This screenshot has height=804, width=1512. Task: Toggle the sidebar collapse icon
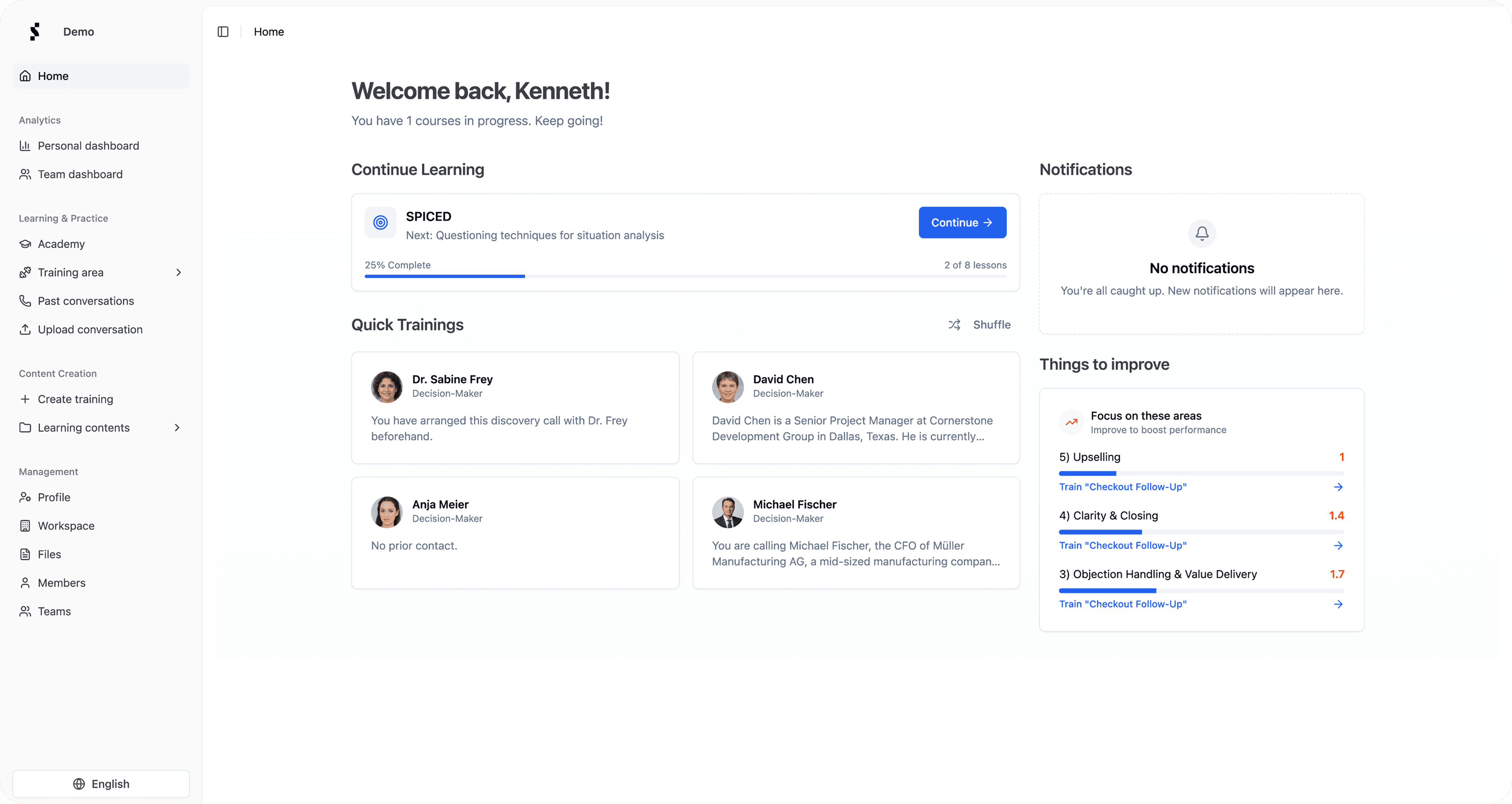tap(223, 32)
